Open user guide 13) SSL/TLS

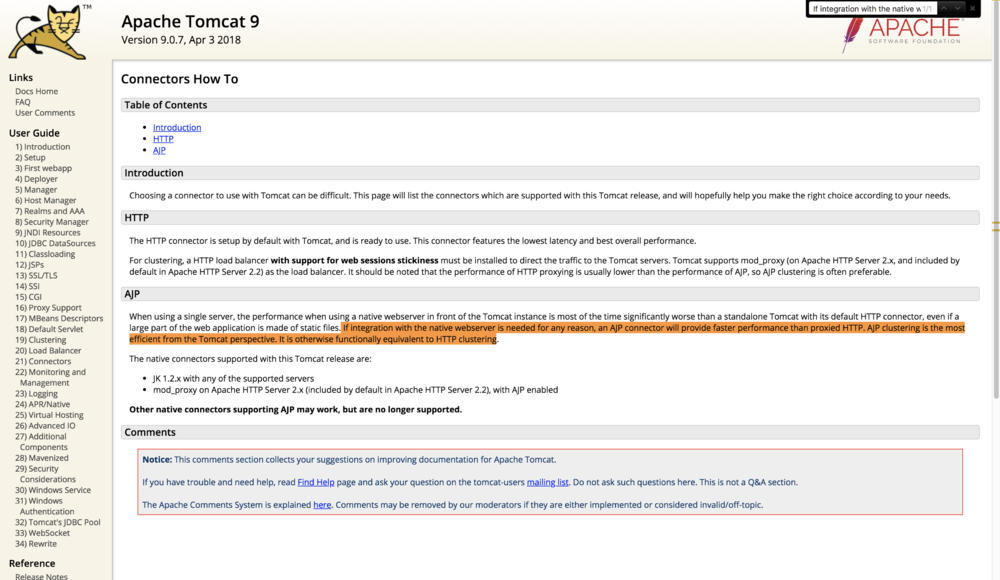tap(36, 276)
